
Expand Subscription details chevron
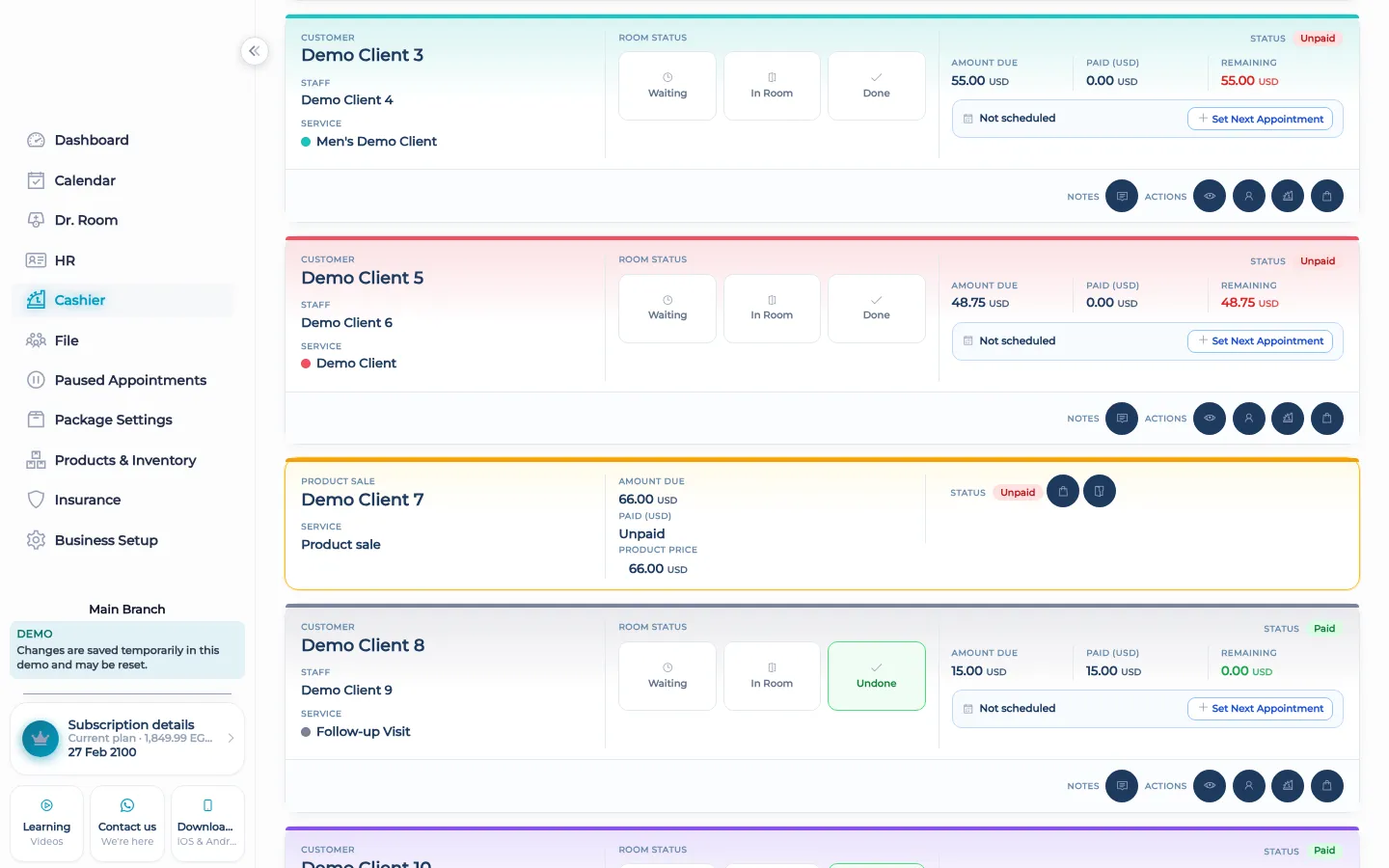[x=231, y=738]
